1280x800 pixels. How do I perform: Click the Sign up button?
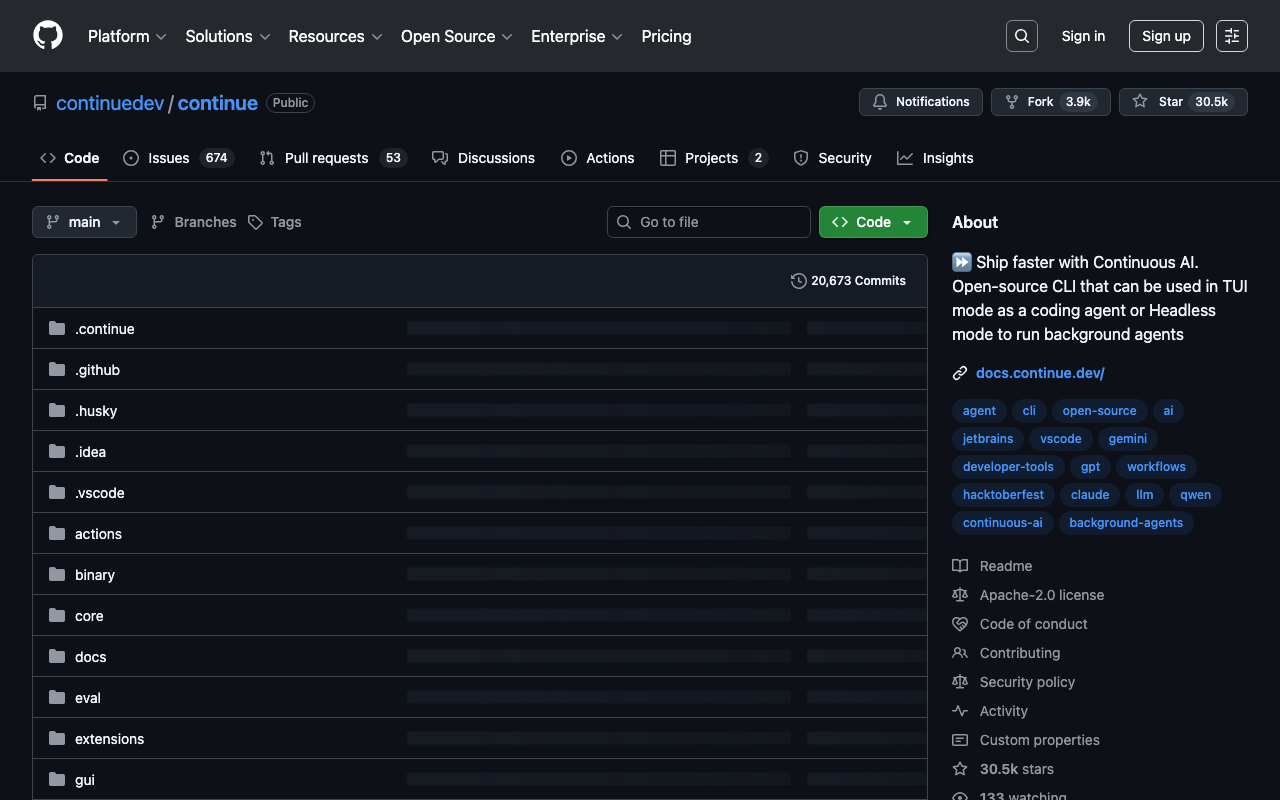coord(1166,36)
